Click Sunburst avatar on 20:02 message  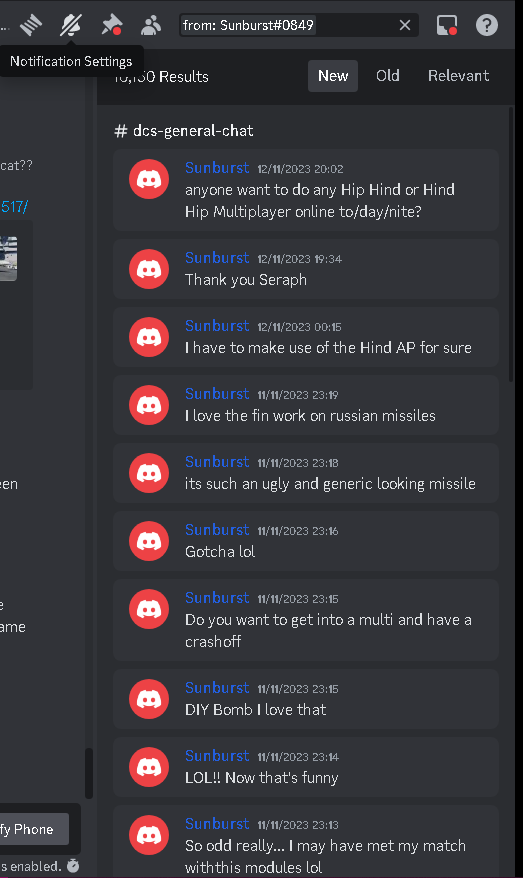point(149,179)
